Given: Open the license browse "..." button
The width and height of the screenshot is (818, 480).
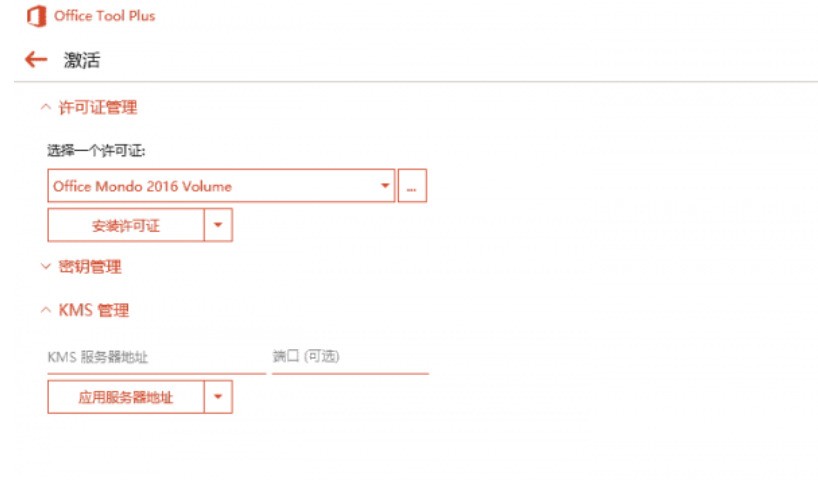Looking at the screenshot, I should (x=412, y=186).
